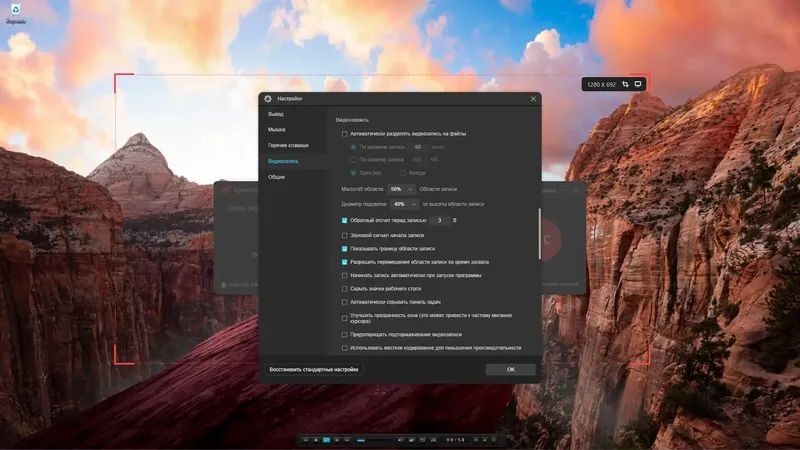
Task: Select the Один раз radio button
Action: click(x=353, y=173)
